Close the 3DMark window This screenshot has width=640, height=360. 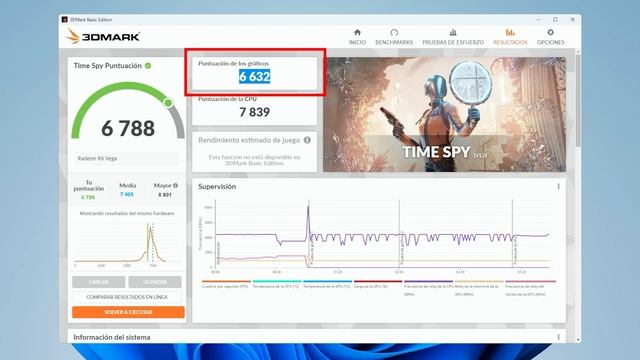573,20
